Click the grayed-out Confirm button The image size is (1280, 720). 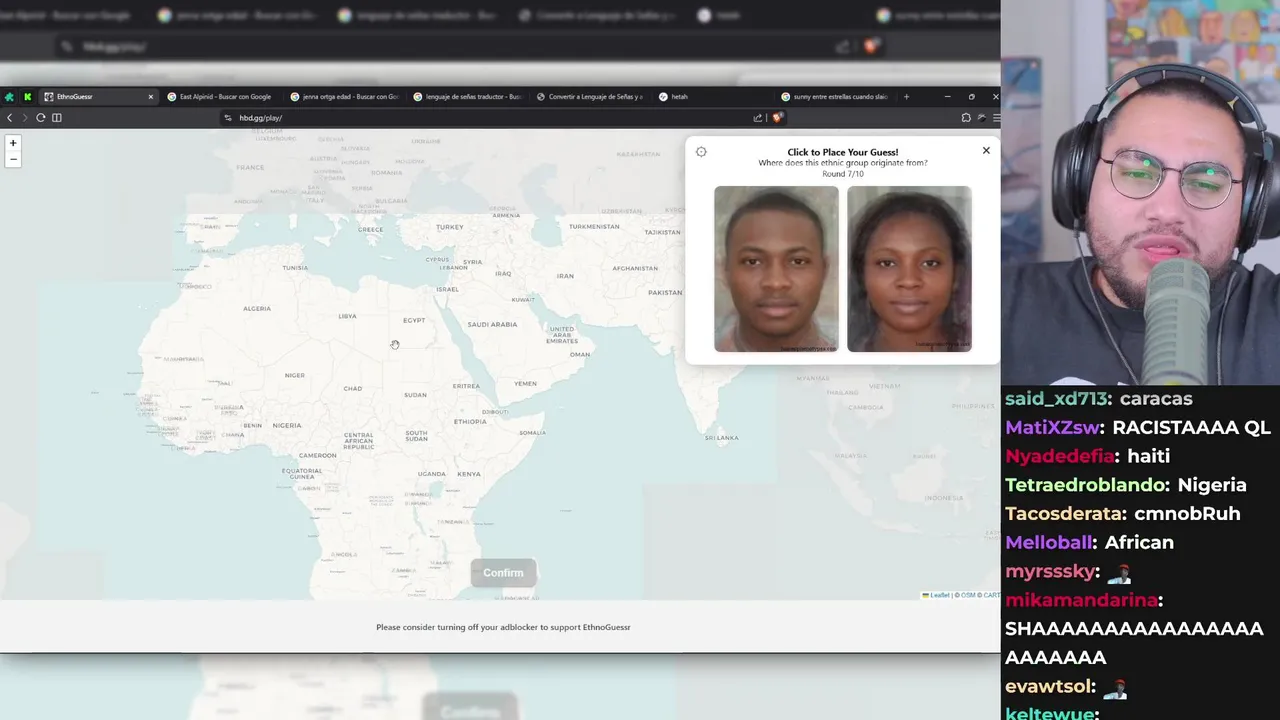tap(503, 573)
